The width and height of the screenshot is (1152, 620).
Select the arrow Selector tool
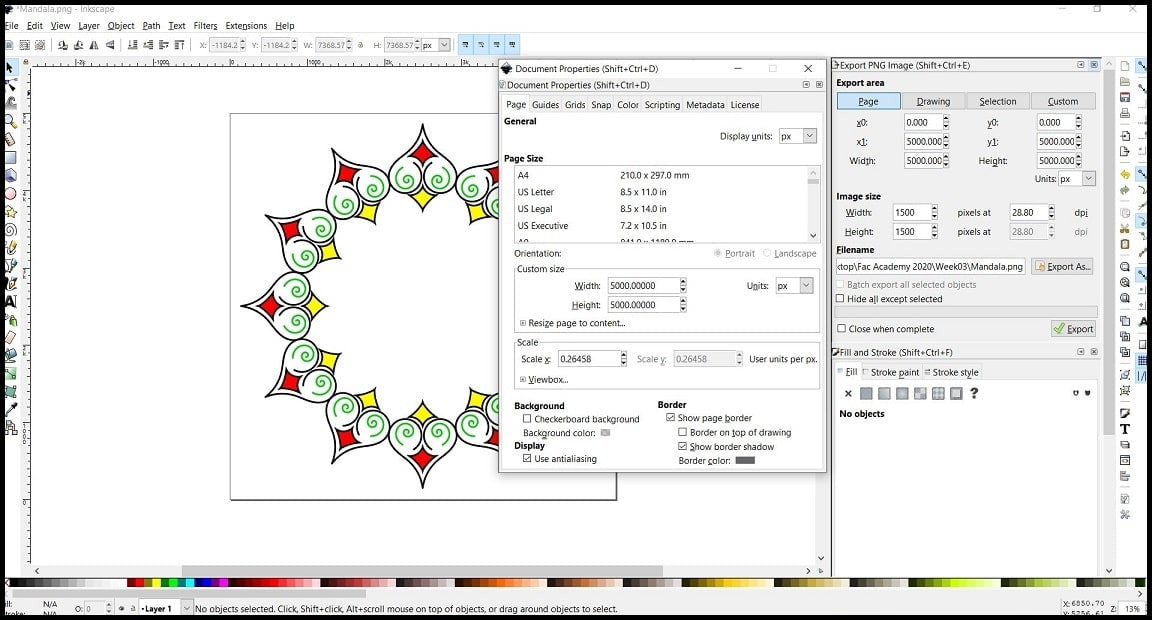pyautogui.click(x=10, y=68)
